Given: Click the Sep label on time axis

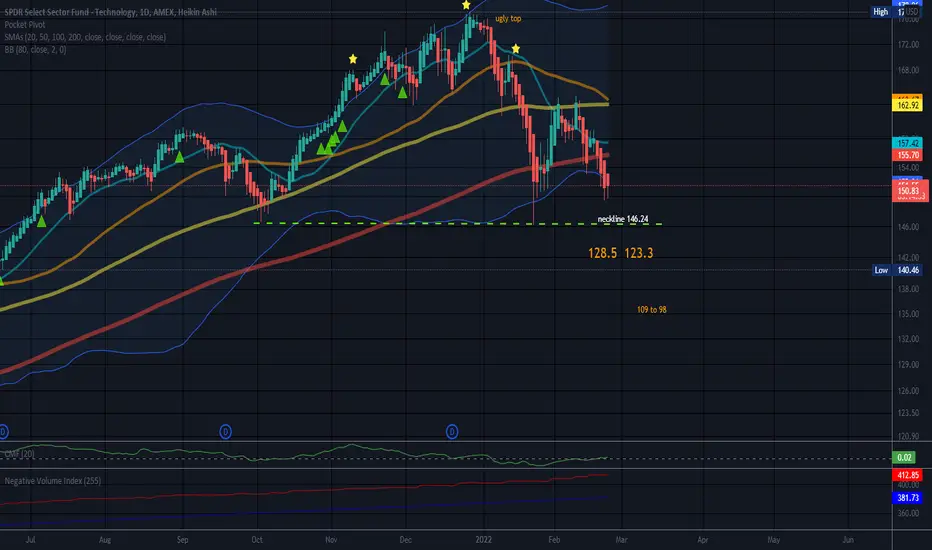Looking at the screenshot, I should click(x=182, y=540).
